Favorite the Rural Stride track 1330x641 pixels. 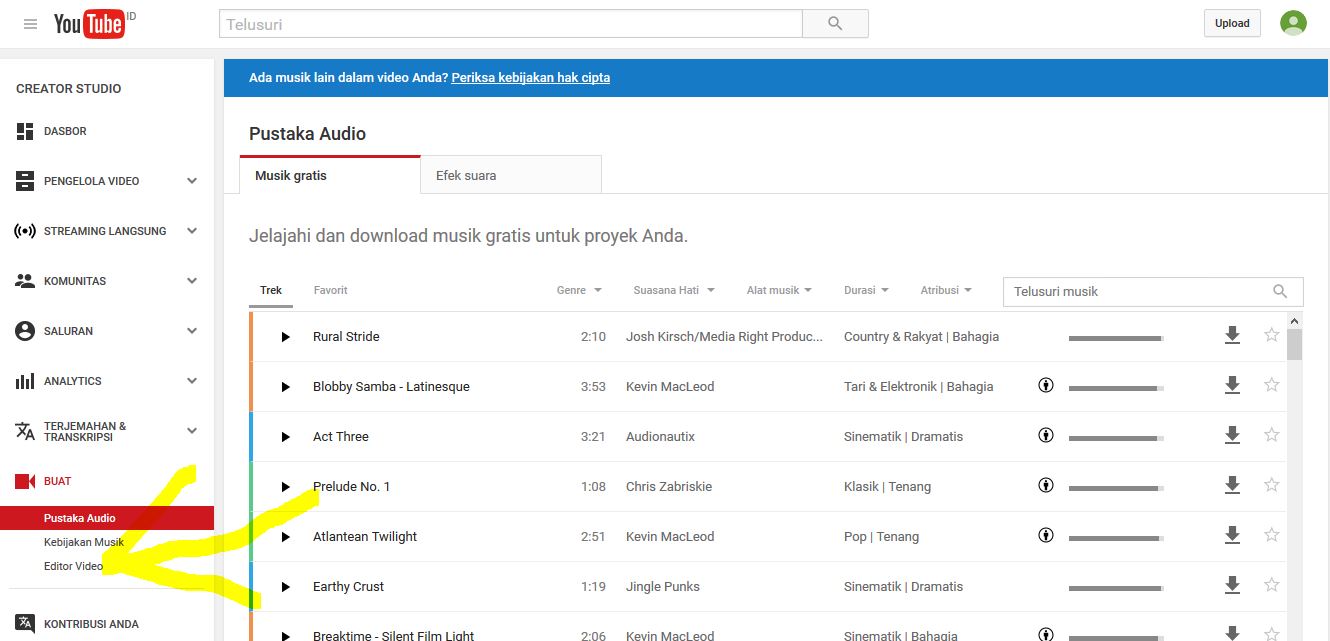(x=1272, y=335)
